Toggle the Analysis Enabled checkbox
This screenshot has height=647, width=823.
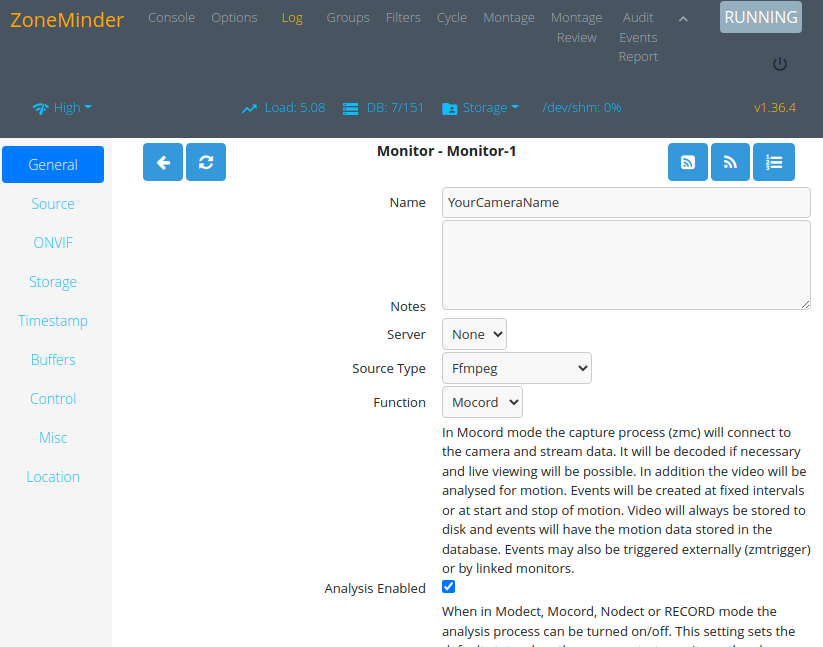tap(448, 587)
